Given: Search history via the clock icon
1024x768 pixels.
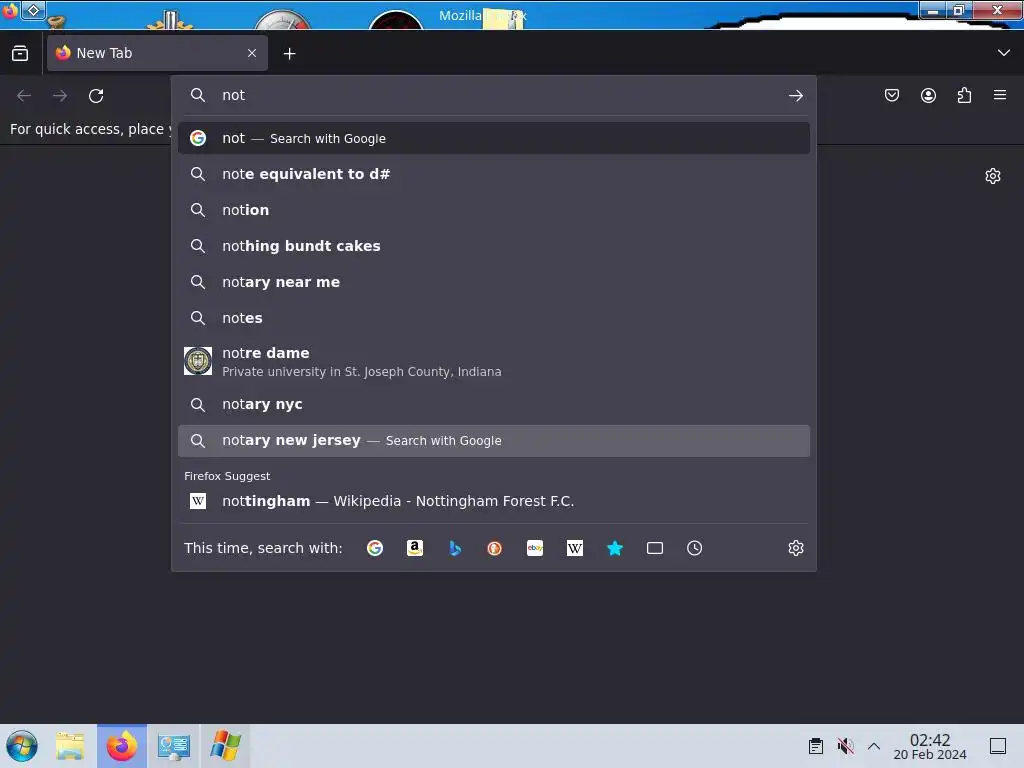Looking at the screenshot, I should coord(694,548).
